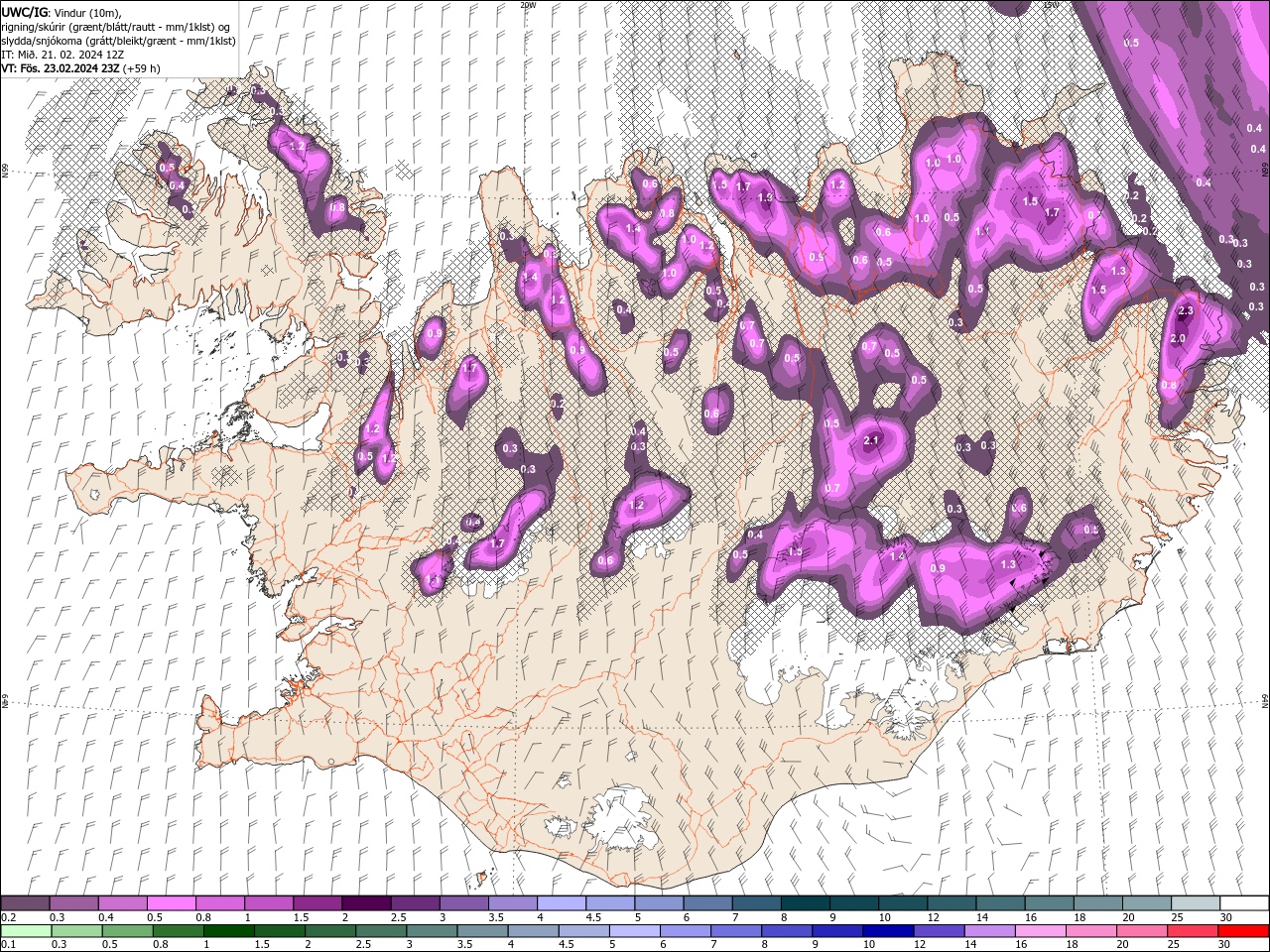Select the 3–3.5 swatch on the snow scale

tap(463, 903)
